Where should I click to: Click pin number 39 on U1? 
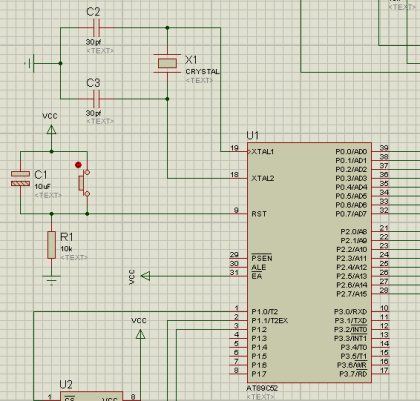[x=384, y=148]
